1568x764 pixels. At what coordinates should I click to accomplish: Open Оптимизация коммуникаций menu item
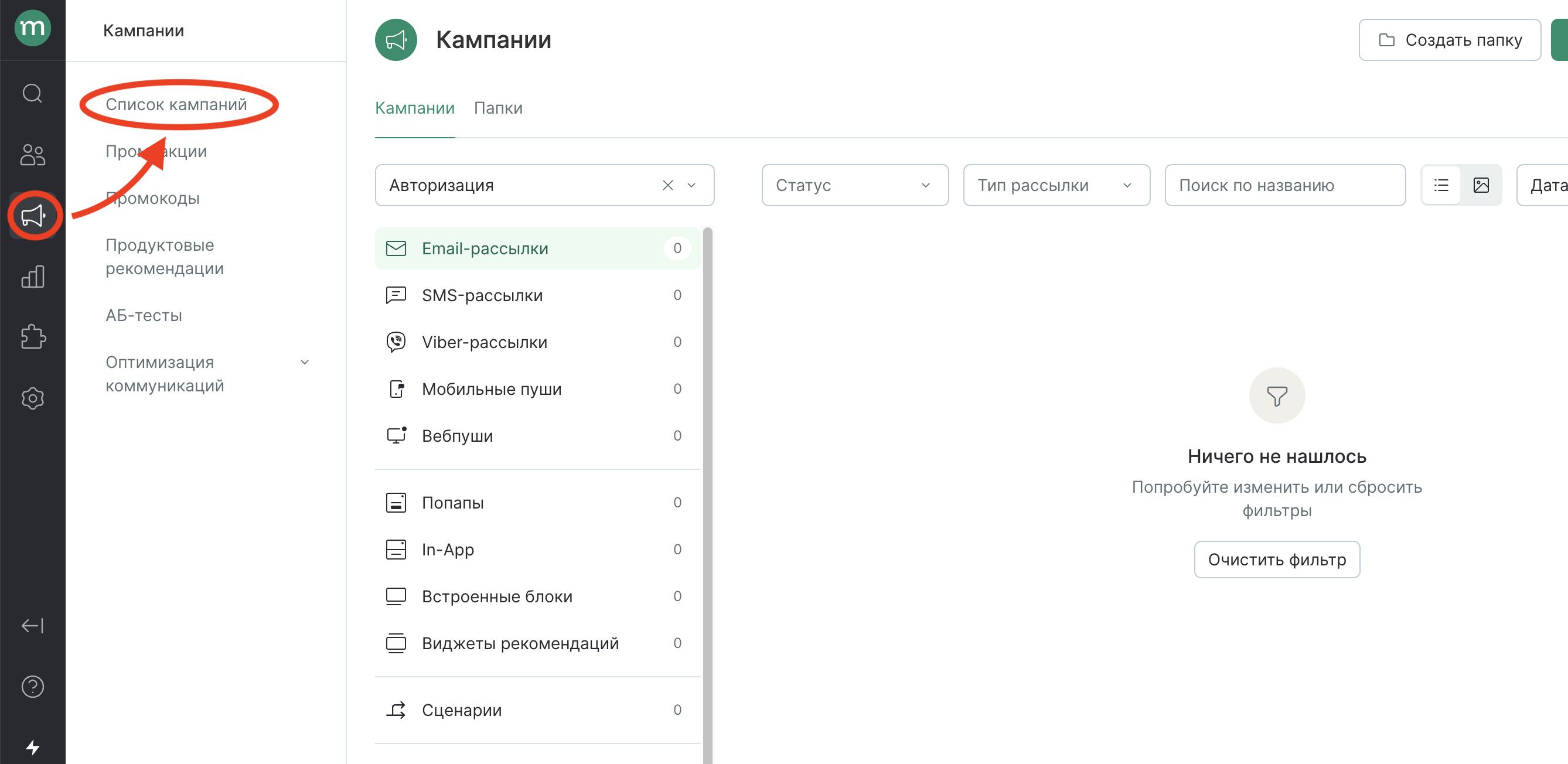pos(164,374)
